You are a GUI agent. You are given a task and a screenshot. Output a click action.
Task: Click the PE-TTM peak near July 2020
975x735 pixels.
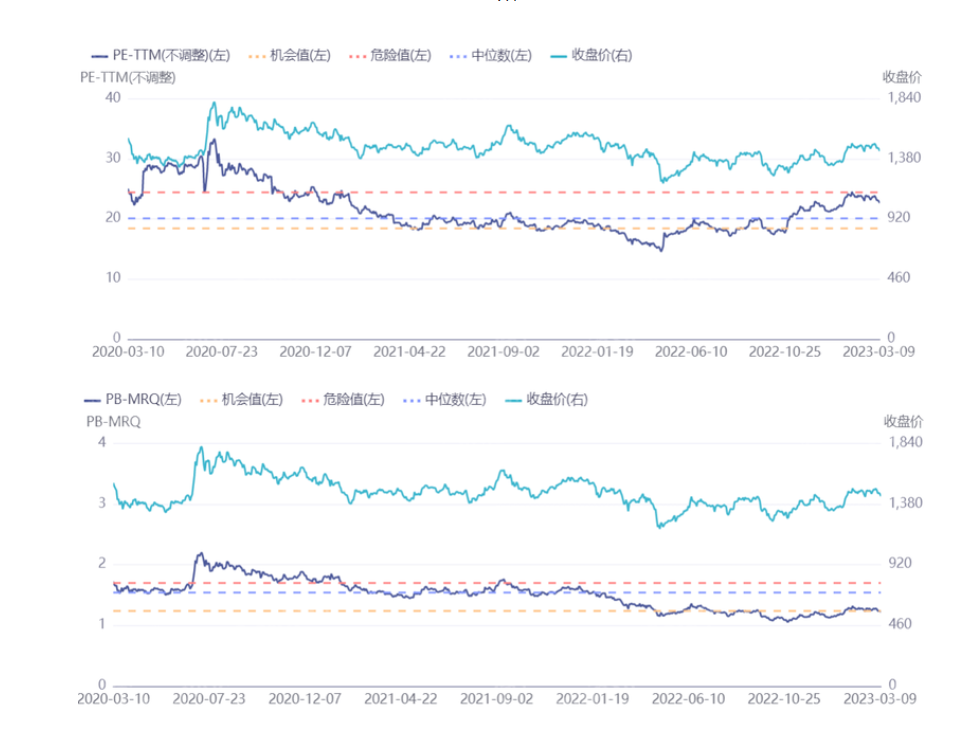point(212,140)
